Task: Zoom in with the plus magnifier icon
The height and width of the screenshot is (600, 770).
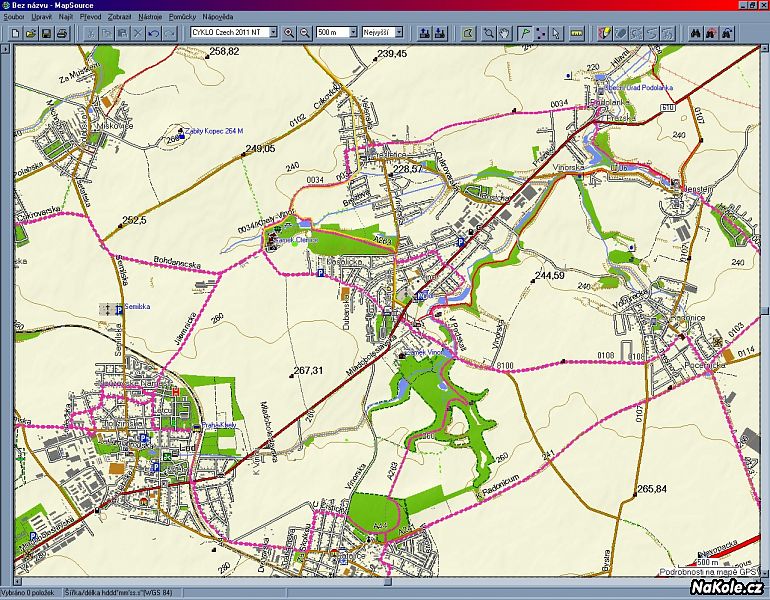Action: [289, 33]
